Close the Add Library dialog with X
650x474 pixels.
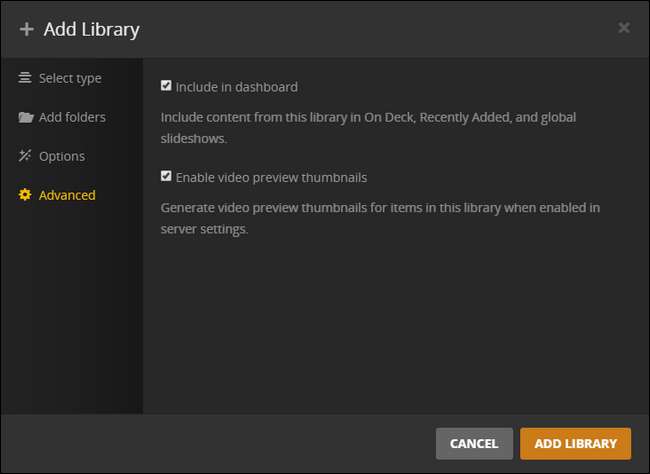(x=624, y=28)
